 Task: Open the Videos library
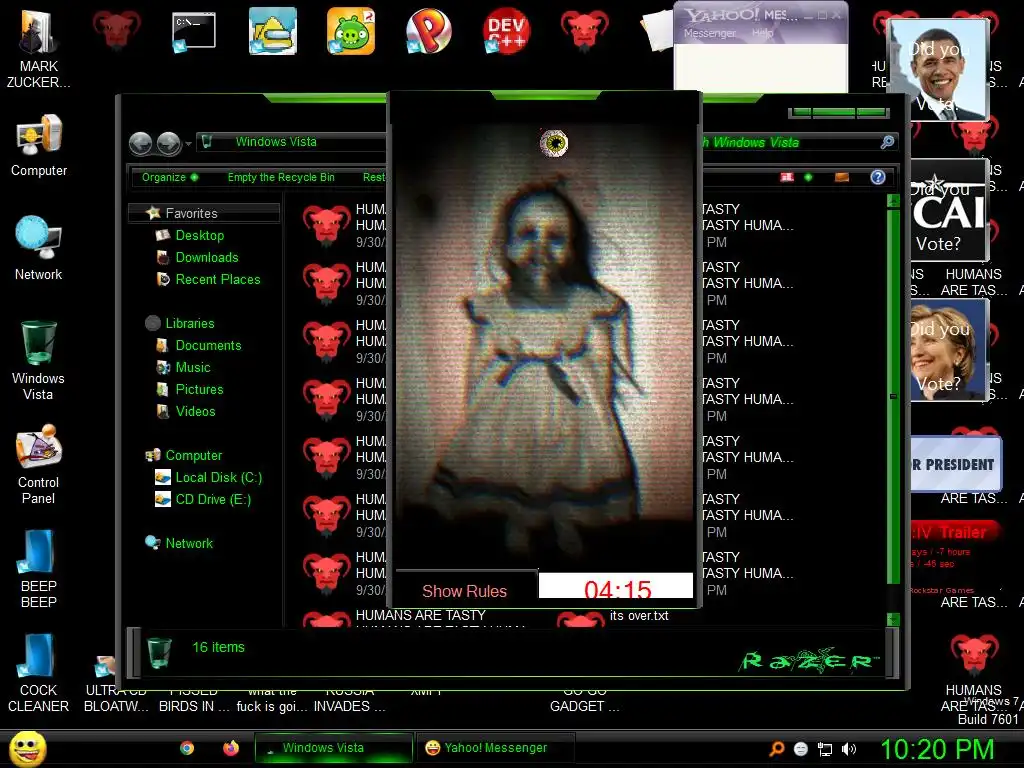point(195,411)
